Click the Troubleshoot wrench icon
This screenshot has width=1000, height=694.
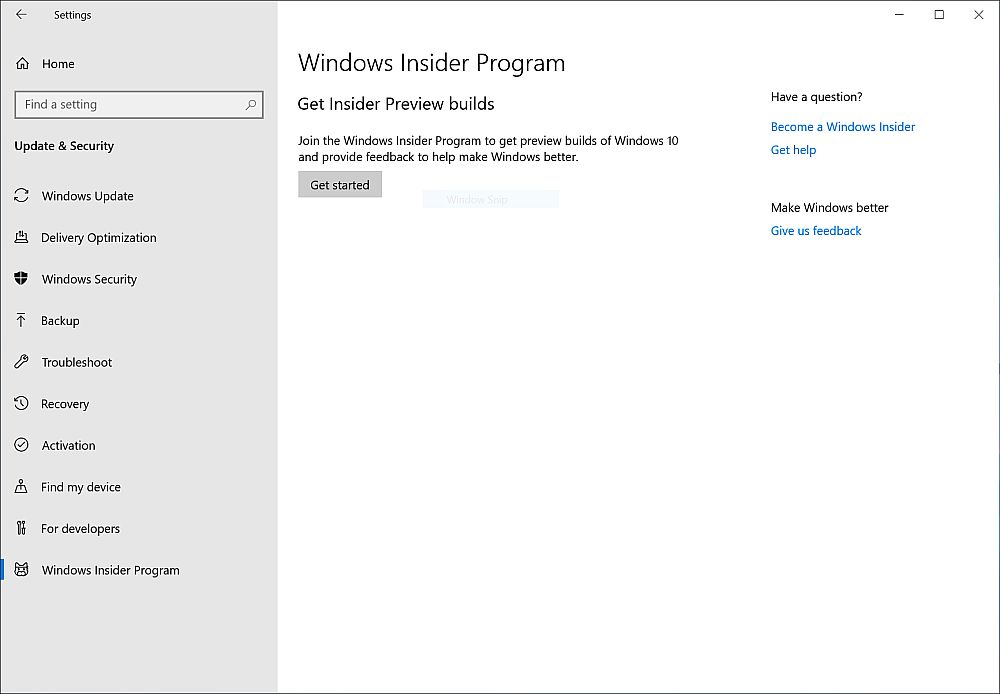22,362
